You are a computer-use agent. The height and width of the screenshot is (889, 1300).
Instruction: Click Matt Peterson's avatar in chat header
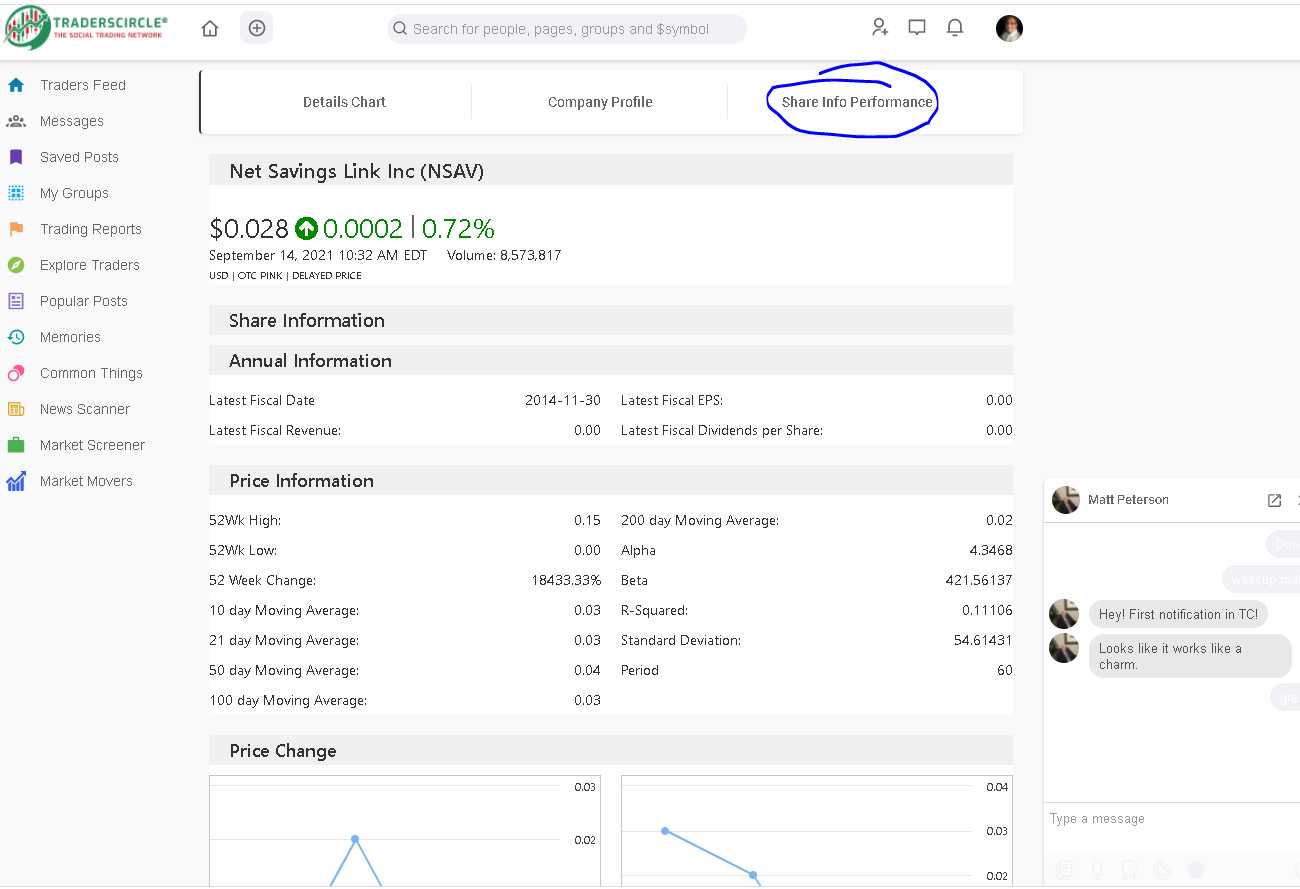pyautogui.click(x=1066, y=500)
